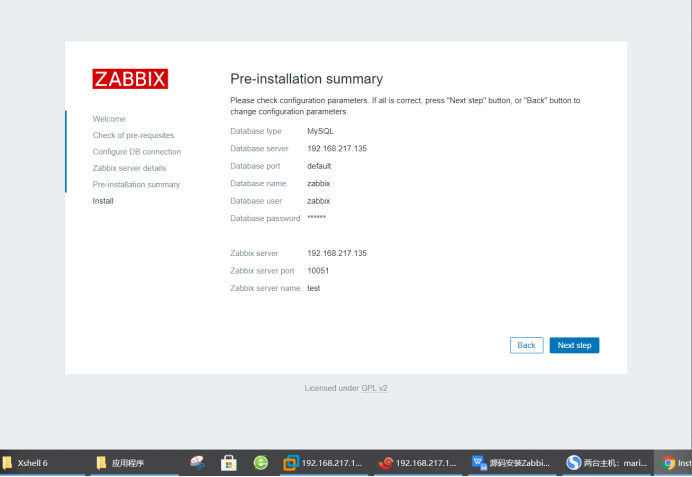The height and width of the screenshot is (477, 692).
Task: Open the WPS document 源码安装Zabbi...
Action: point(511,463)
